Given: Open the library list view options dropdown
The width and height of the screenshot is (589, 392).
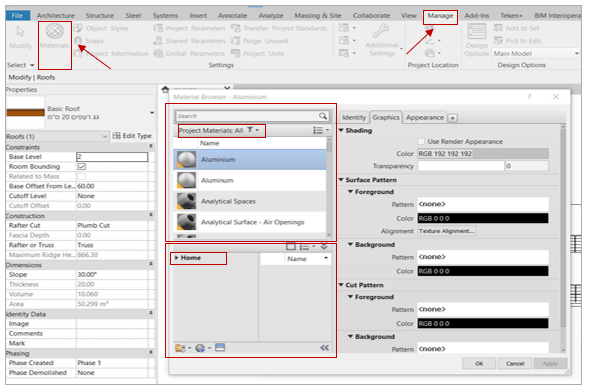Looking at the screenshot, I should [x=307, y=246].
